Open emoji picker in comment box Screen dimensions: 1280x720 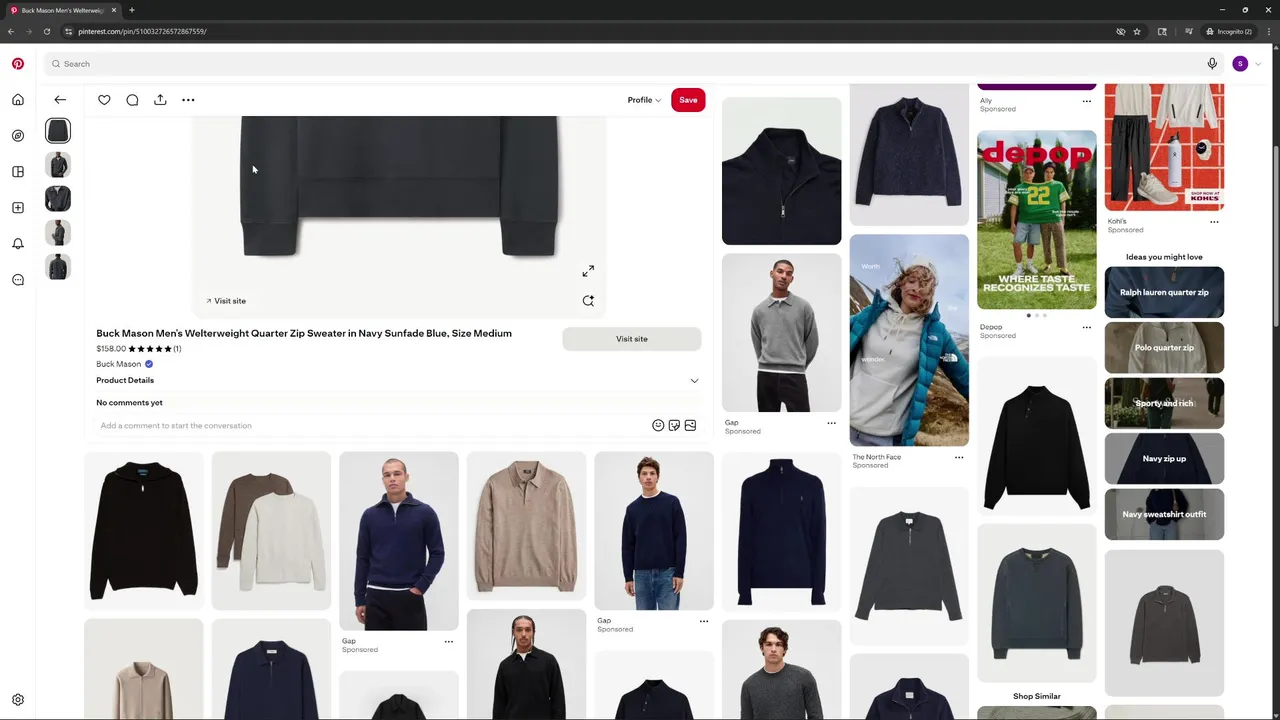pyautogui.click(x=658, y=425)
